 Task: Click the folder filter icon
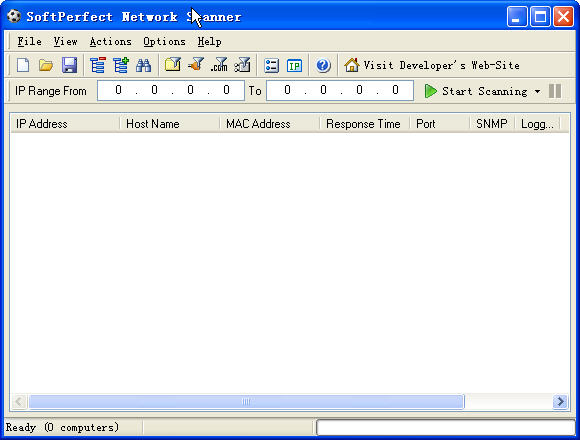tap(173, 65)
